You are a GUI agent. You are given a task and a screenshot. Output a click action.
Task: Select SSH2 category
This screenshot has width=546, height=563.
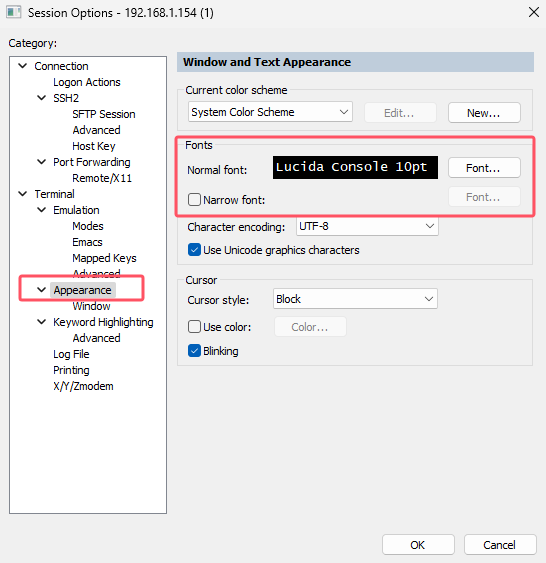[66, 98]
